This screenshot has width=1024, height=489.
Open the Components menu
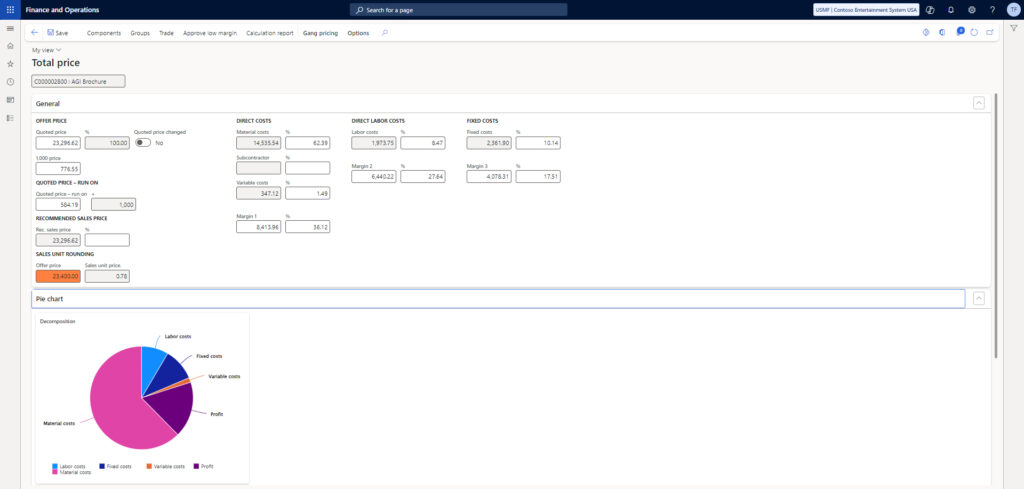click(104, 33)
